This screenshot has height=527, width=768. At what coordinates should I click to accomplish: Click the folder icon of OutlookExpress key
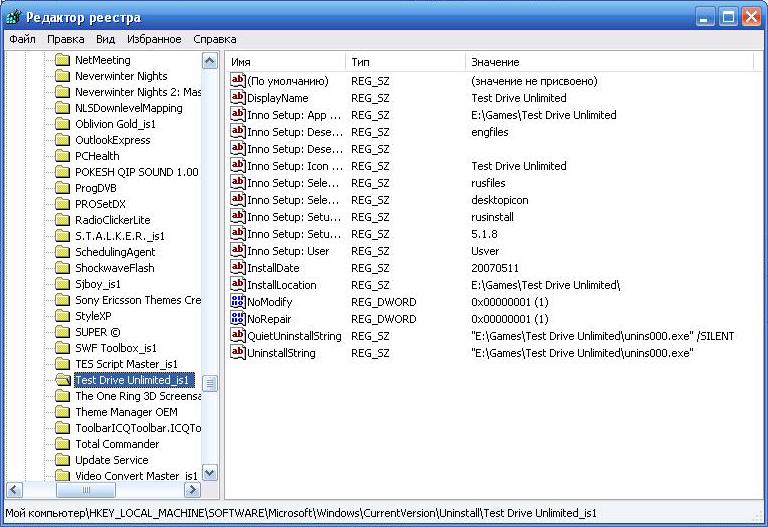coord(63,140)
